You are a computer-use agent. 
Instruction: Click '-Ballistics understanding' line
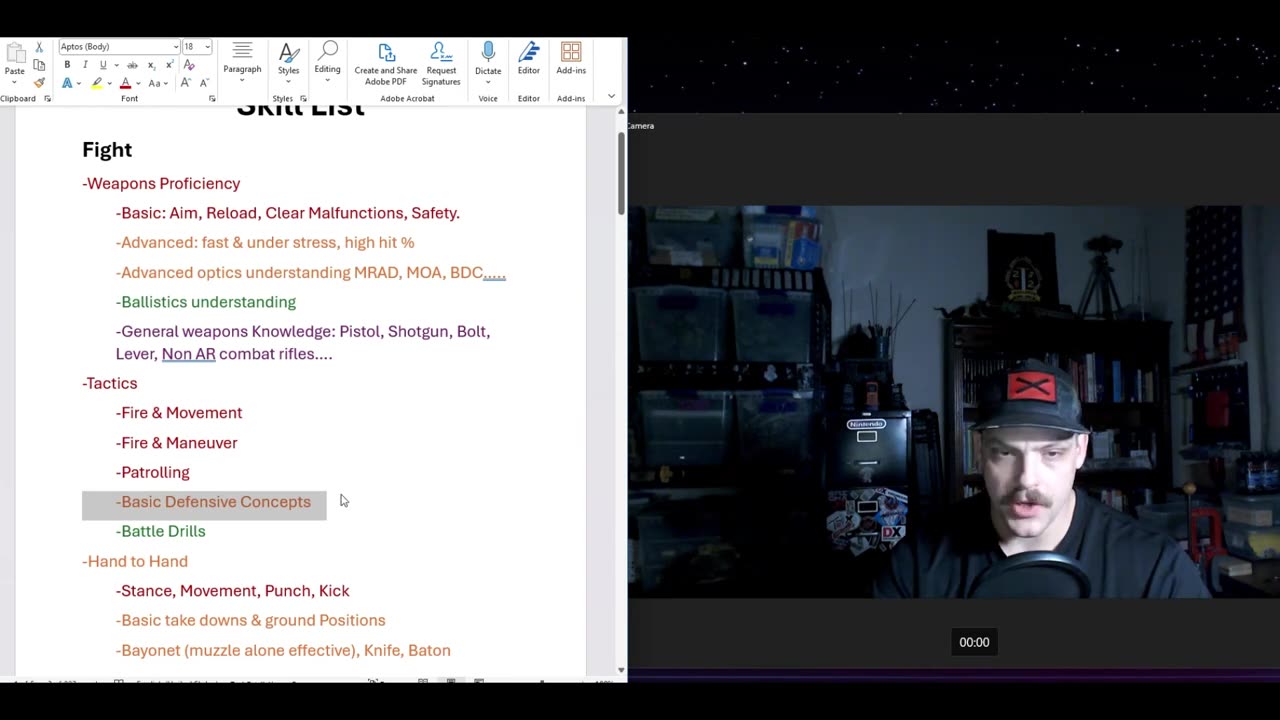206,302
